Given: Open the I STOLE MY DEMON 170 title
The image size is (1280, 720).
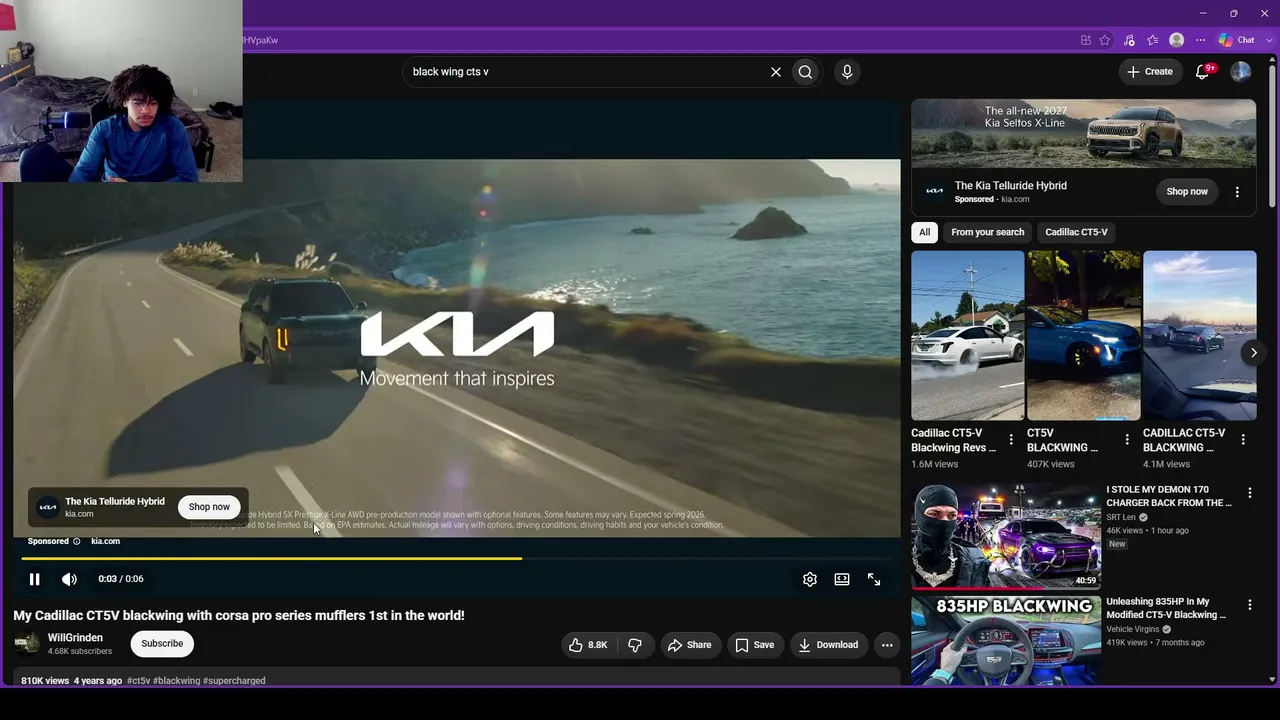Looking at the screenshot, I should coord(1169,497).
